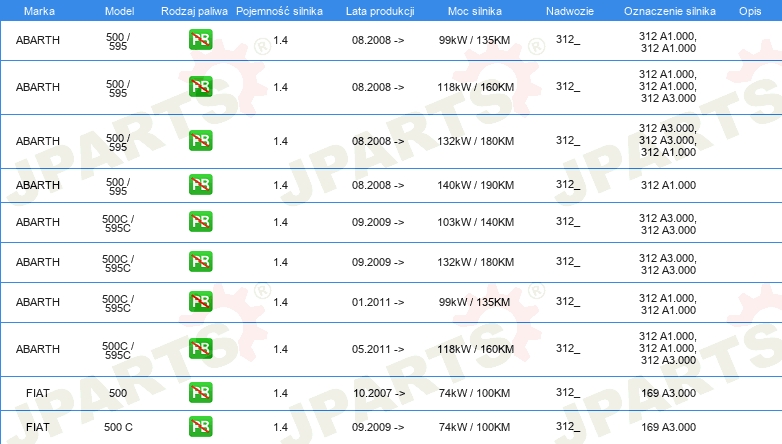
Task: Select the 140kW / 190KM power cell
Action: tap(475, 185)
